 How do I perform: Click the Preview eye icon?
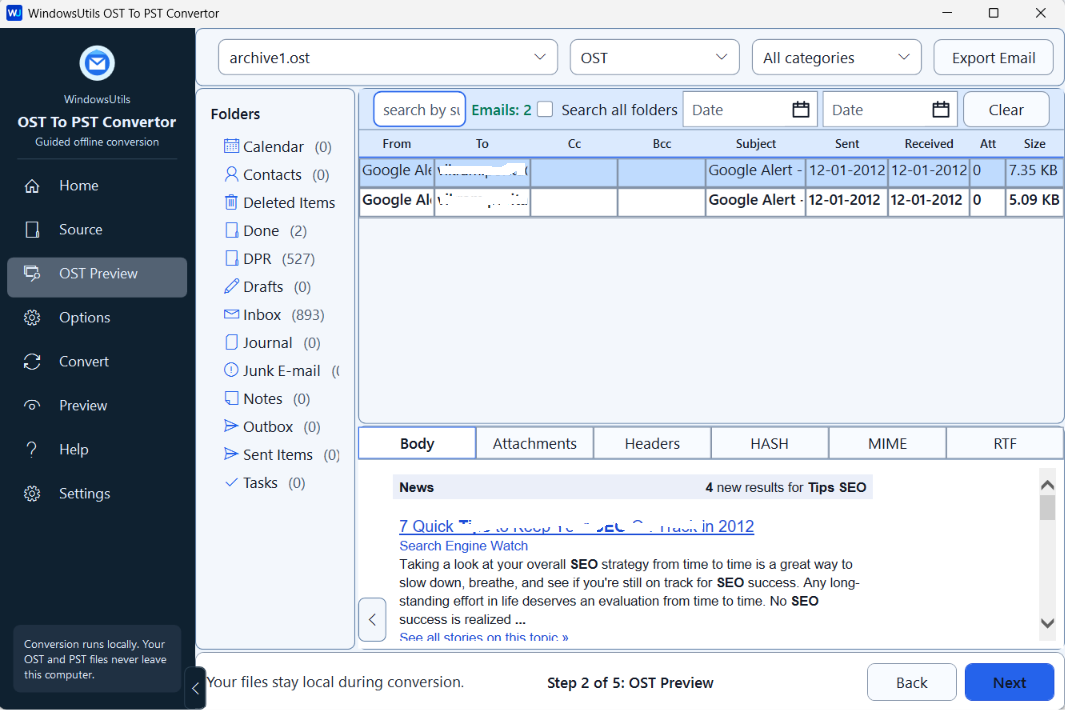pyautogui.click(x=32, y=406)
